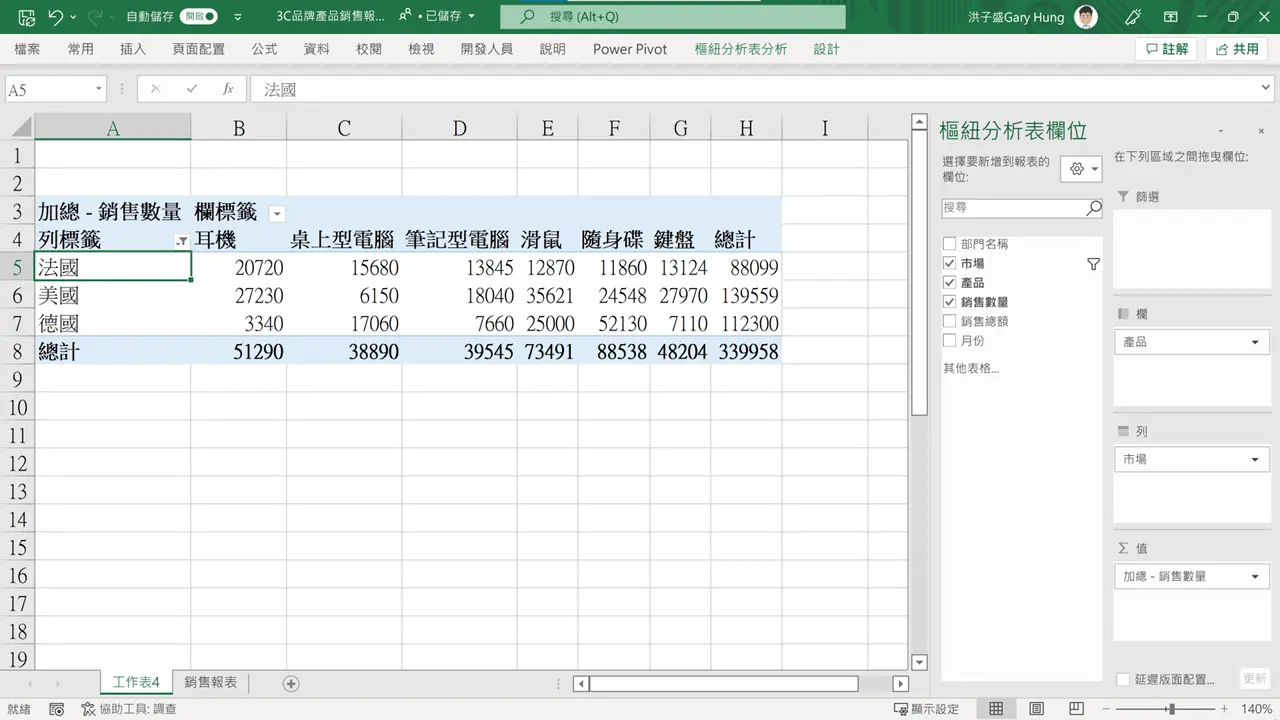Open the 資料 ribbon tab
The height and width of the screenshot is (720, 1280).
click(x=317, y=49)
